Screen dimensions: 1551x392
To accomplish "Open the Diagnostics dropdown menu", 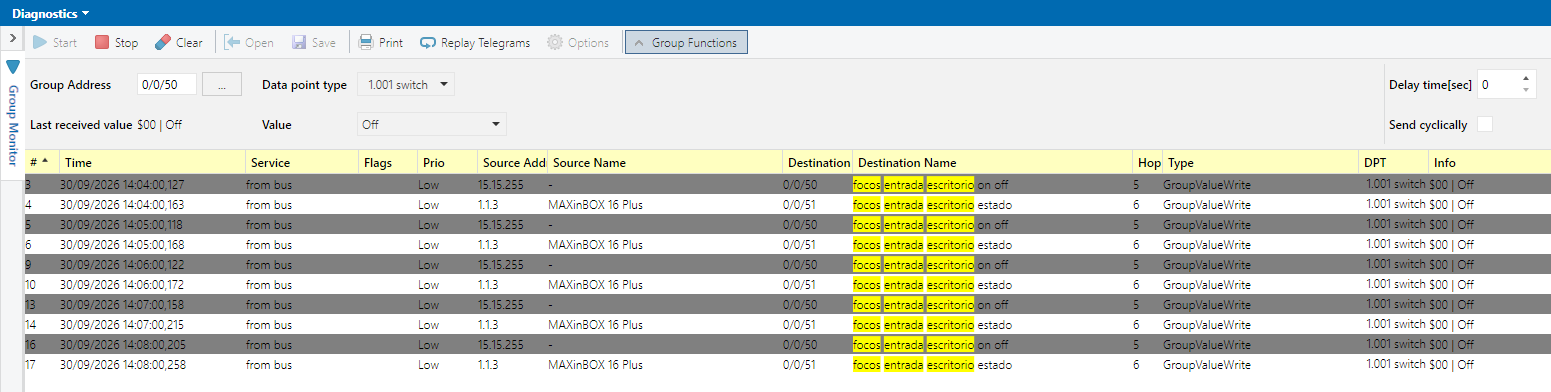I will point(51,13).
